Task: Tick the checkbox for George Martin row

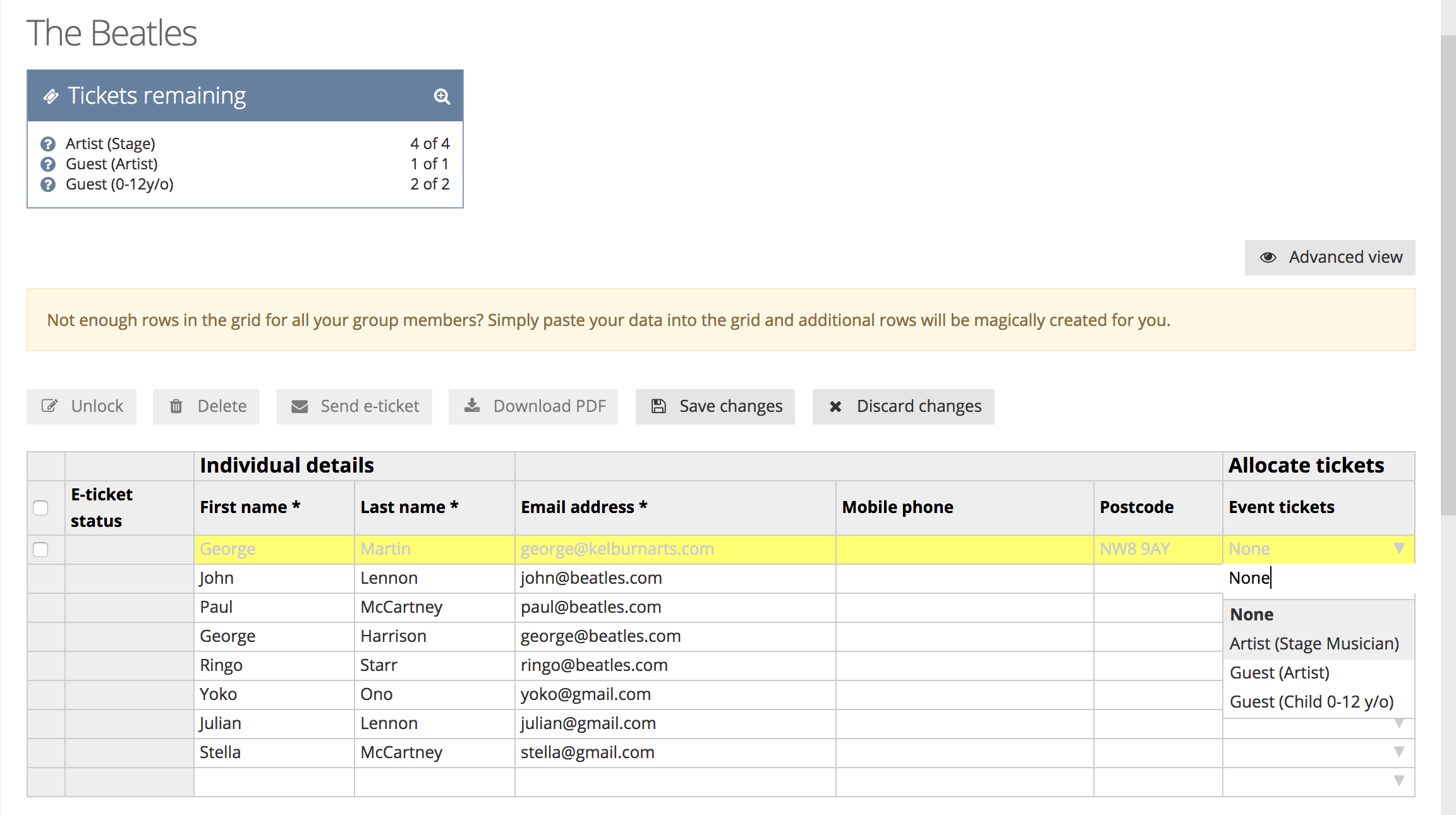Action: point(40,549)
